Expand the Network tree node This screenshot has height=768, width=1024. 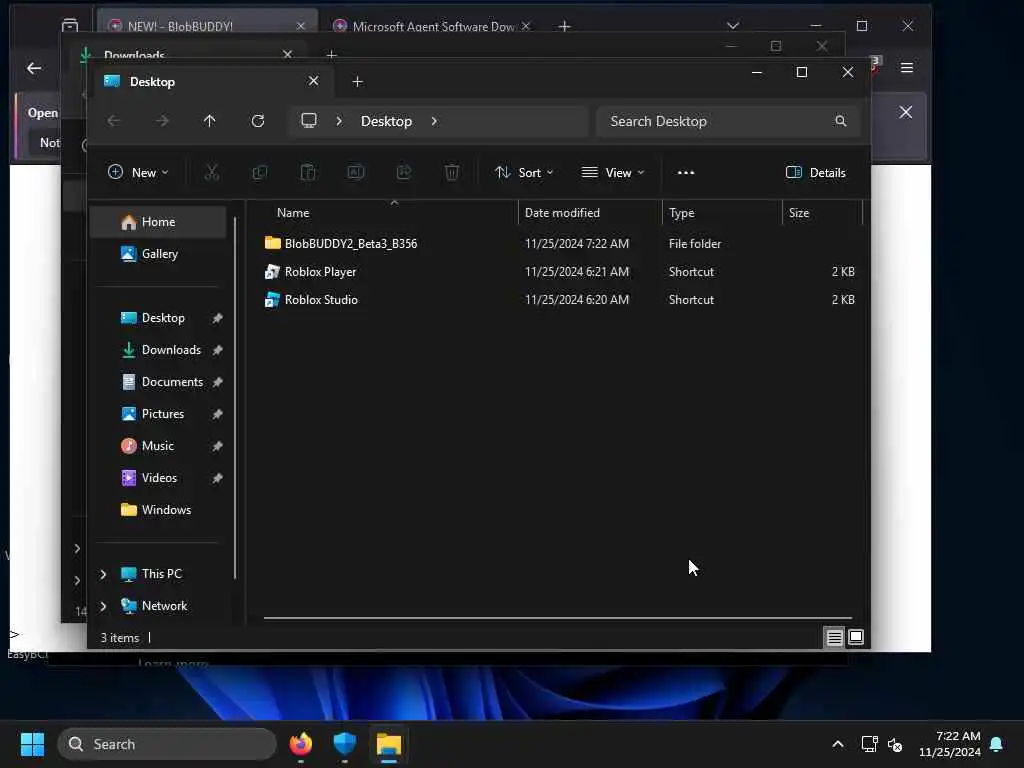(x=103, y=606)
